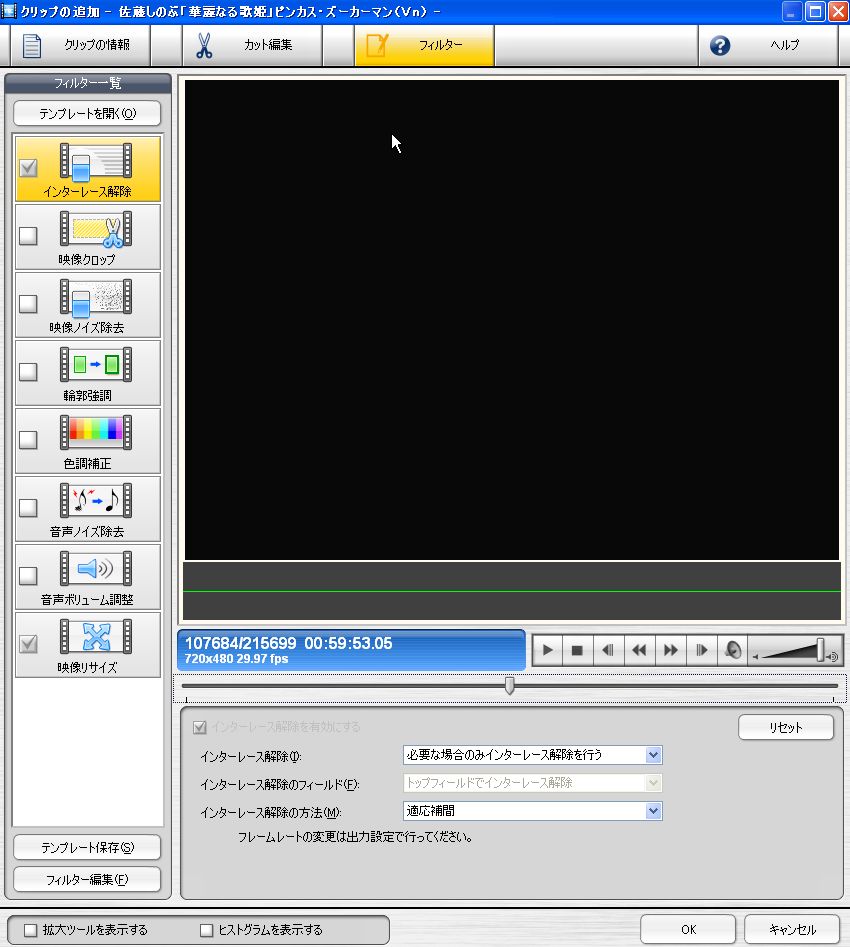Check 拡大ツールを表示する option
The image size is (850, 947).
tap(30, 929)
